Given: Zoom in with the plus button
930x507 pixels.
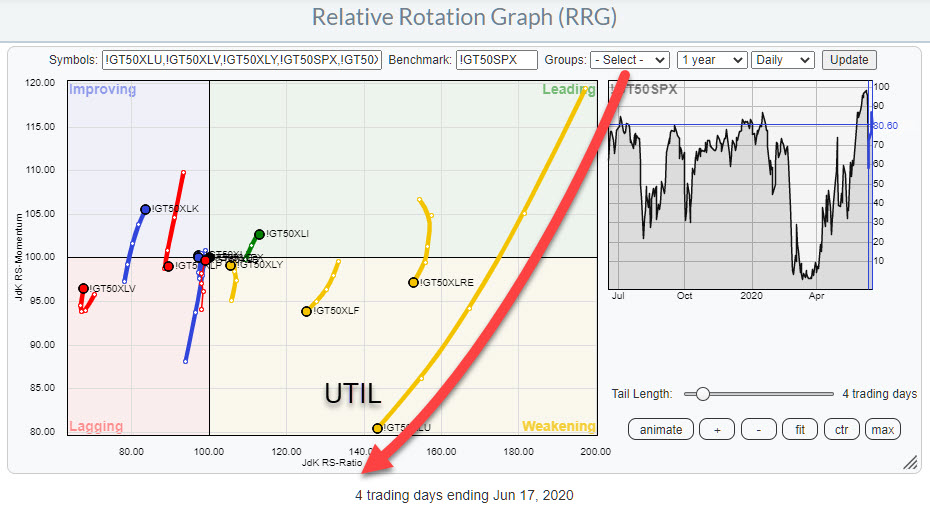Looking at the screenshot, I should (x=716, y=429).
